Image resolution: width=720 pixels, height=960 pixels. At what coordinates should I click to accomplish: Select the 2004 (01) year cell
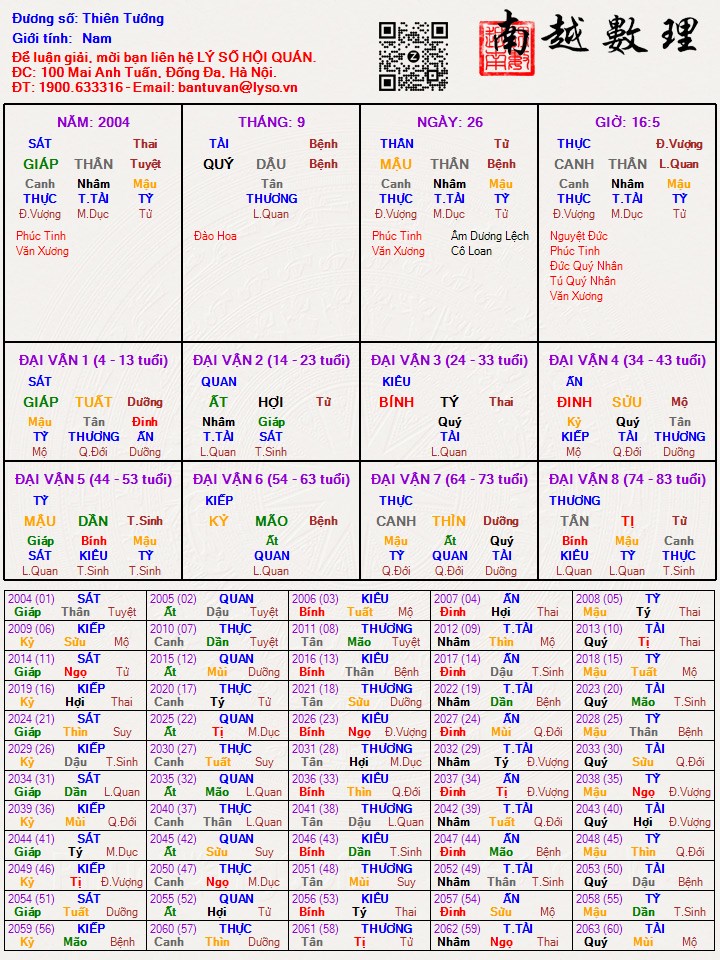(x=32, y=598)
